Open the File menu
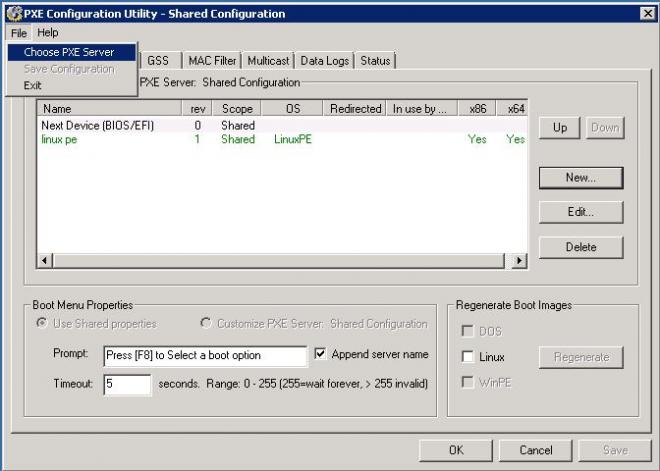 click(x=19, y=33)
